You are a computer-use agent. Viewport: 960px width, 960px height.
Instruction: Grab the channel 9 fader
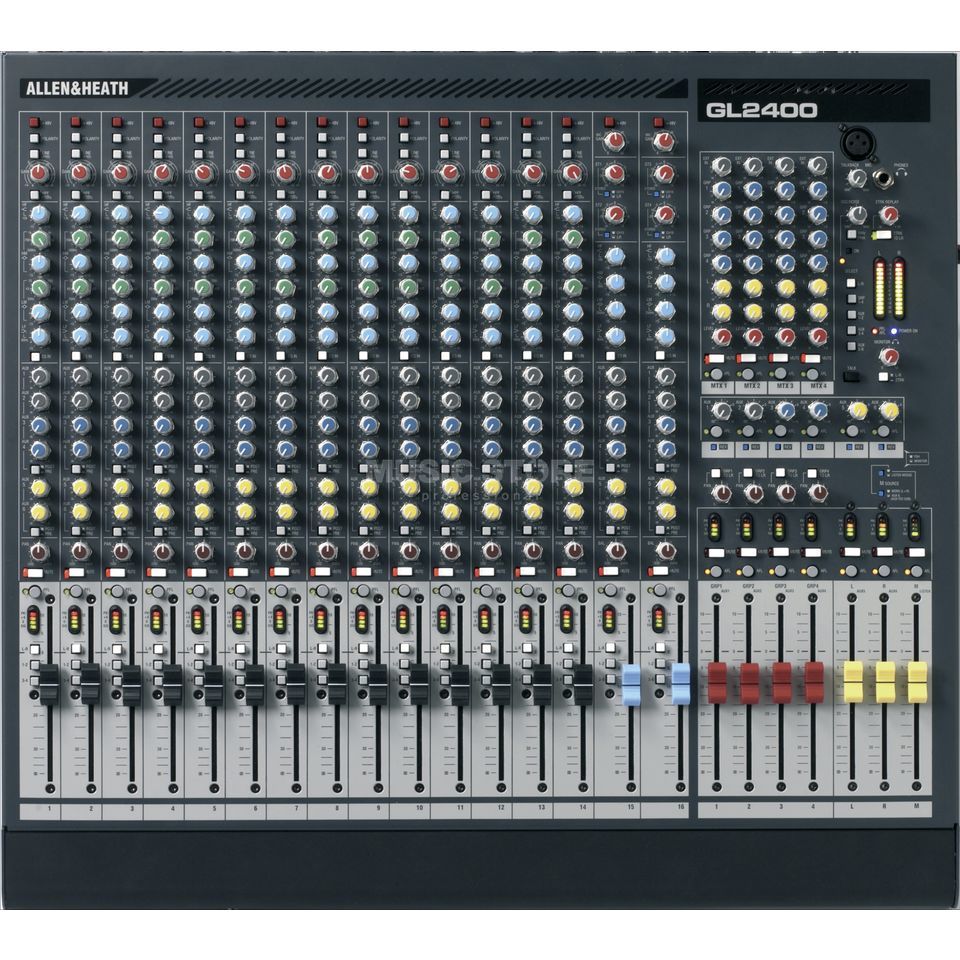(x=377, y=683)
